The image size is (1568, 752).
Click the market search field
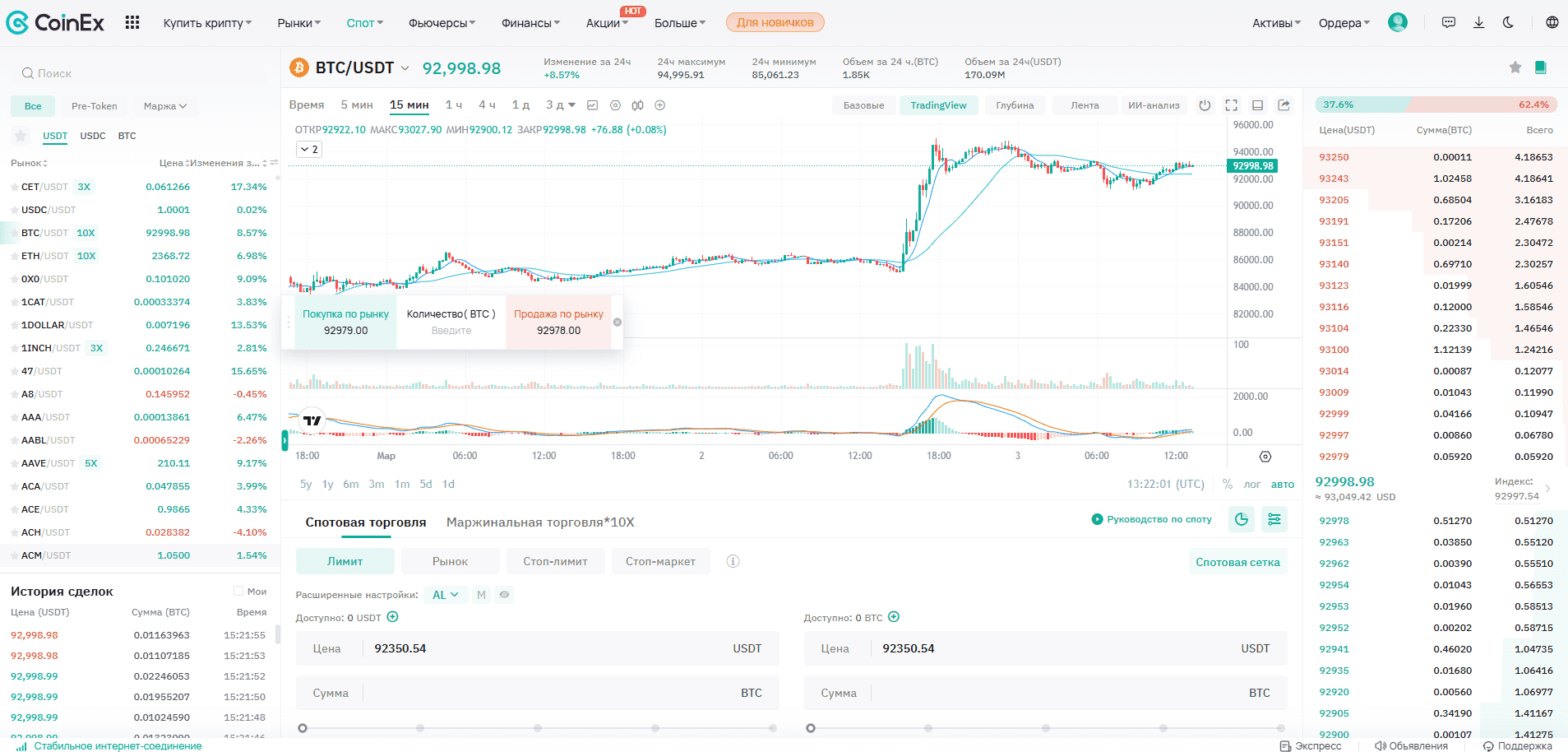coord(140,73)
